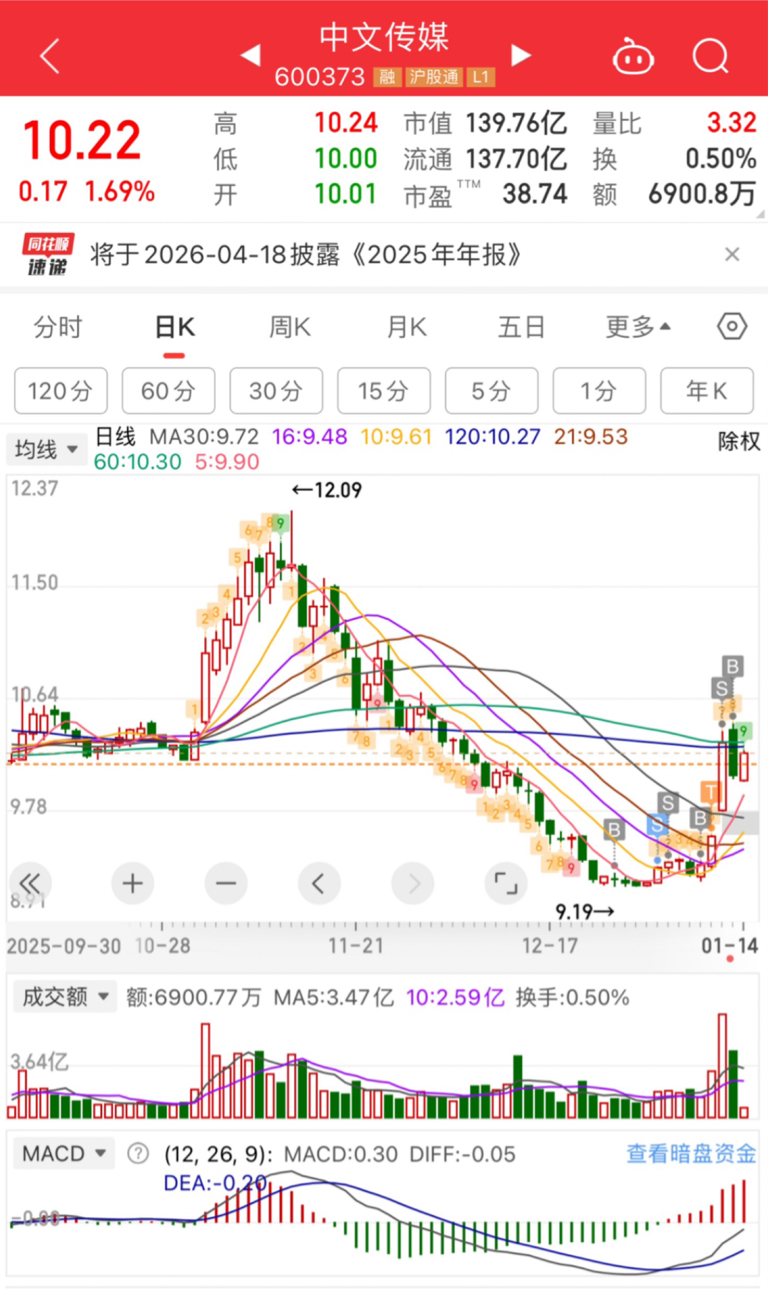Toggle the 除权 adjustment setting
Screen dimensions: 769x1289
739,442
